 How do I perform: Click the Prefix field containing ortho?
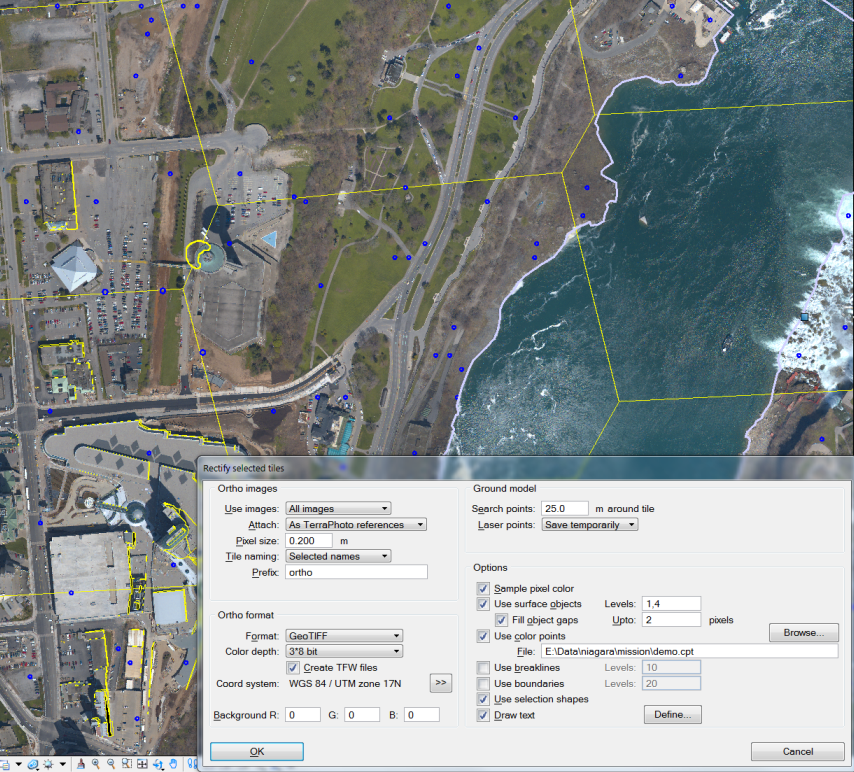356,572
